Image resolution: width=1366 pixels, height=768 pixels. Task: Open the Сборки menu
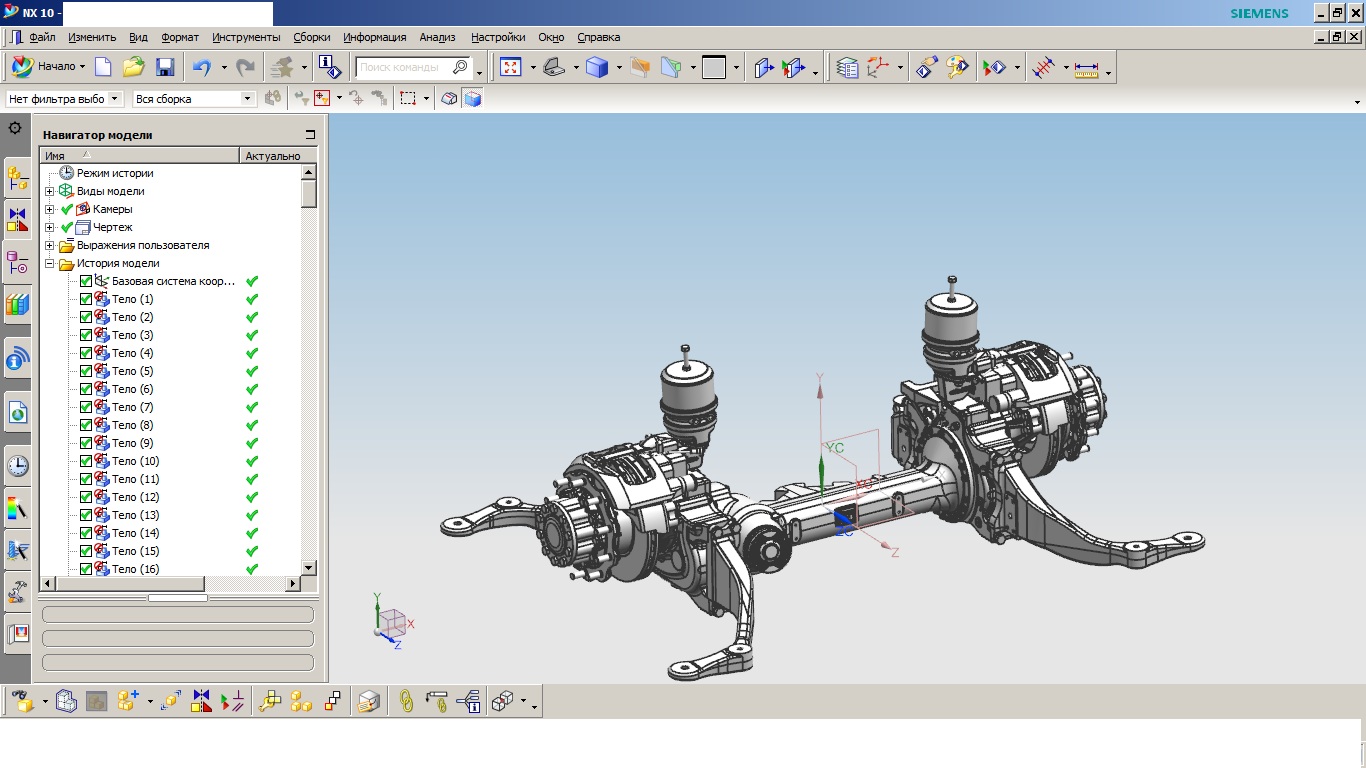[312, 37]
